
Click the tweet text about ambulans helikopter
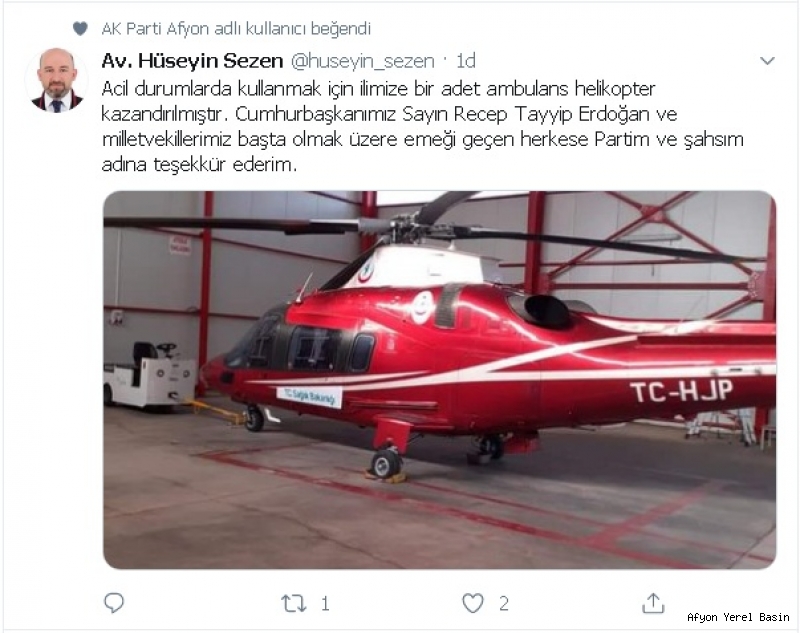point(422,126)
